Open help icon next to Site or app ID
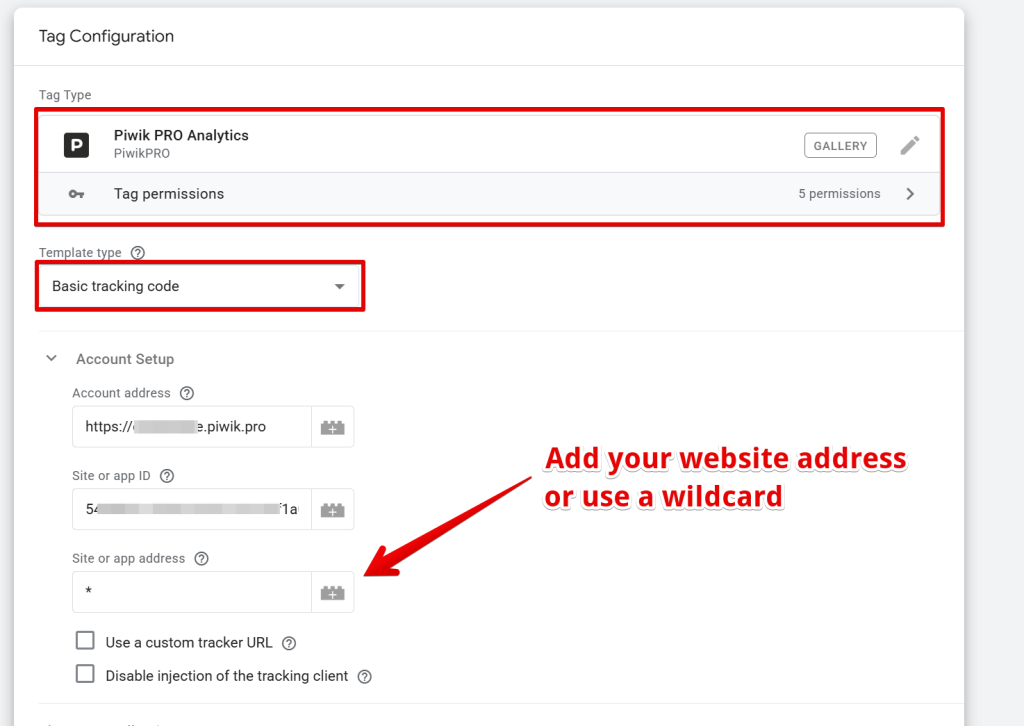The image size is (1024, 726). click(167, 476)
